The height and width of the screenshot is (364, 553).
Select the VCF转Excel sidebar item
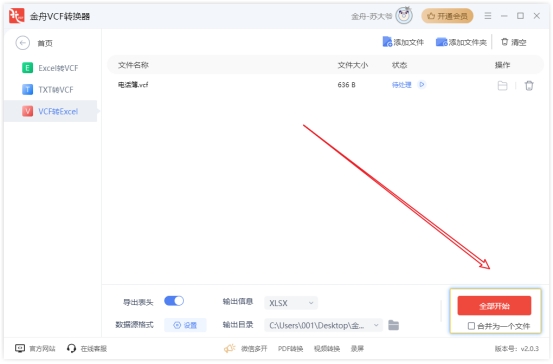coord(50,111)
